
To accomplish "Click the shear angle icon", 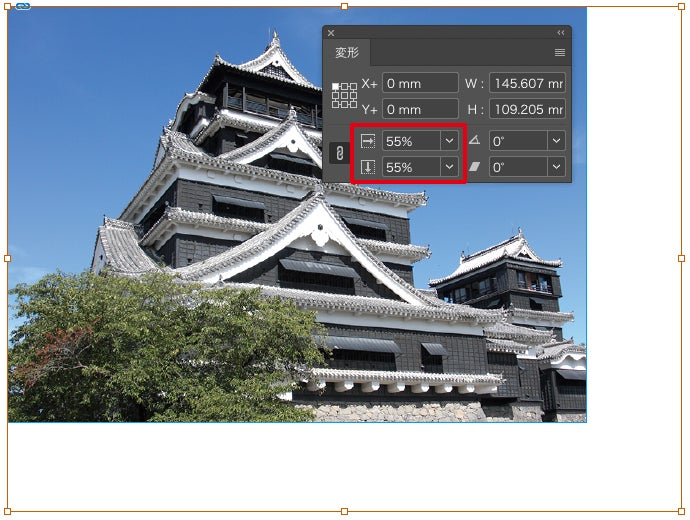I will tap(474, 167).
